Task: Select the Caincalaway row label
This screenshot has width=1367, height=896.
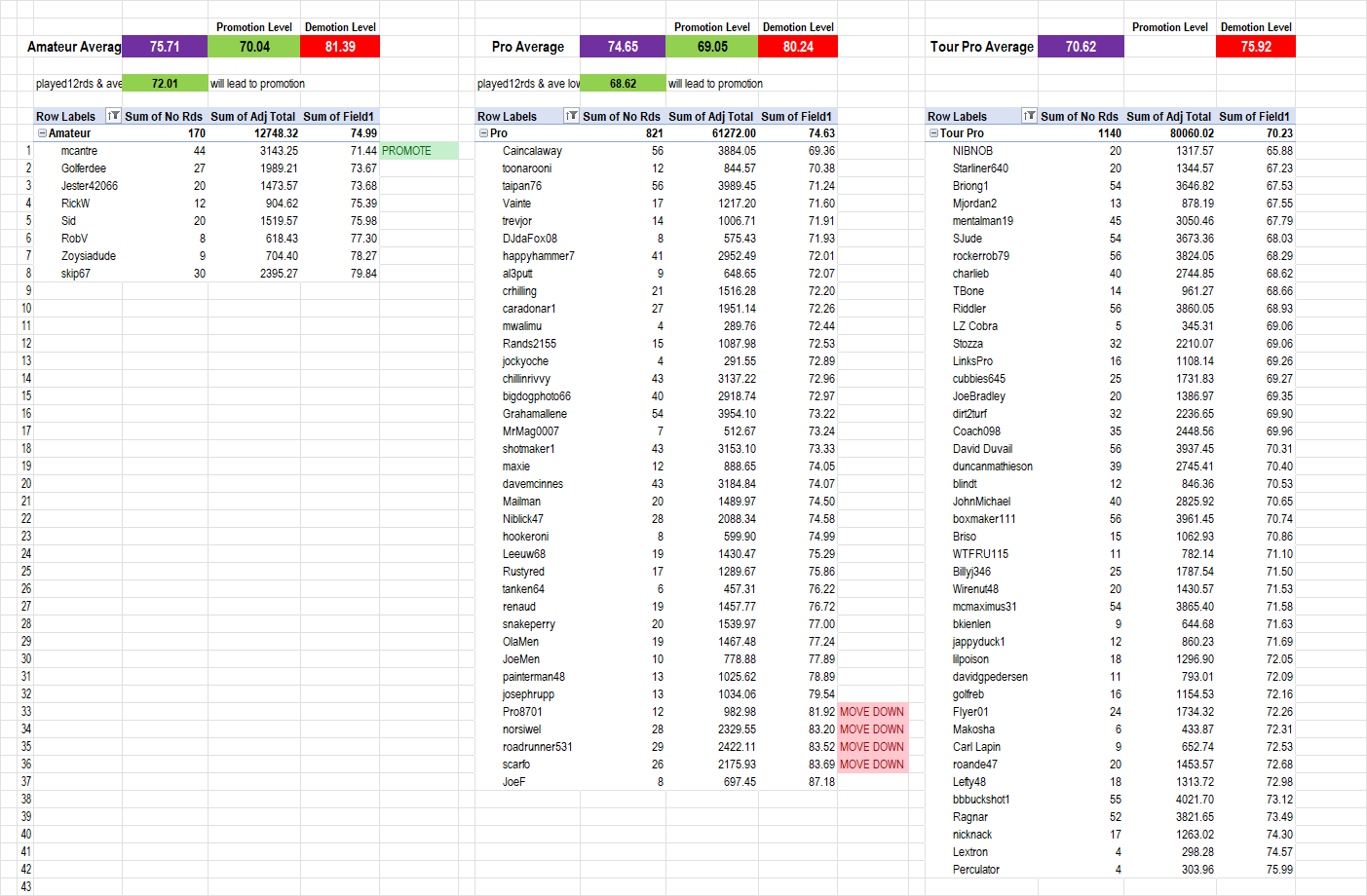Action: (532, 151)
